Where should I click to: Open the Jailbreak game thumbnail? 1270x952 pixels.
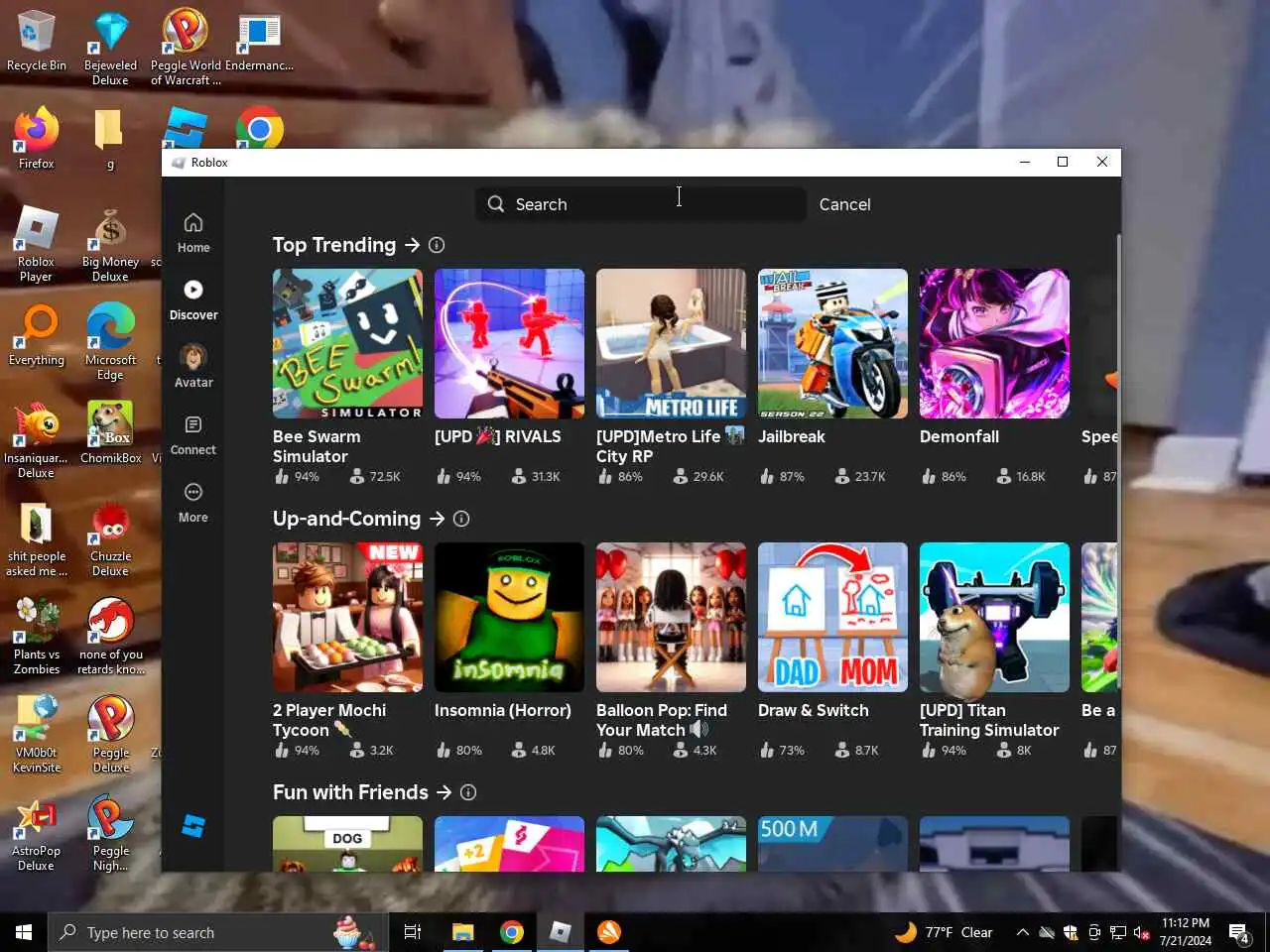[832, 343]
